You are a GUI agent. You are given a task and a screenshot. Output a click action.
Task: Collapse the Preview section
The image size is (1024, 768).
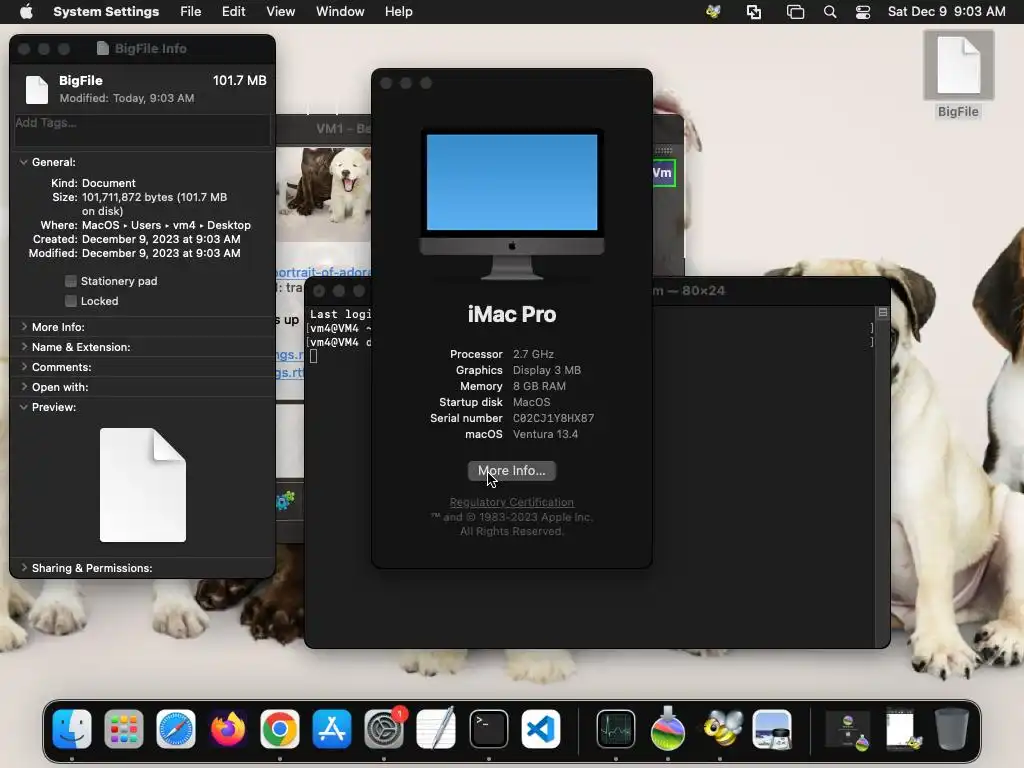(24, 407)
